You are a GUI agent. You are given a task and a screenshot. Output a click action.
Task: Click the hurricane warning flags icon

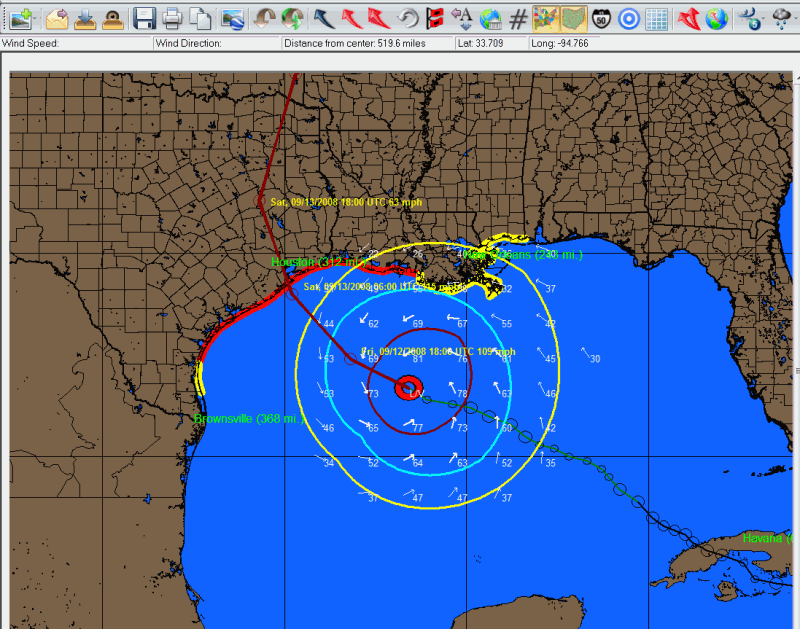435,18
